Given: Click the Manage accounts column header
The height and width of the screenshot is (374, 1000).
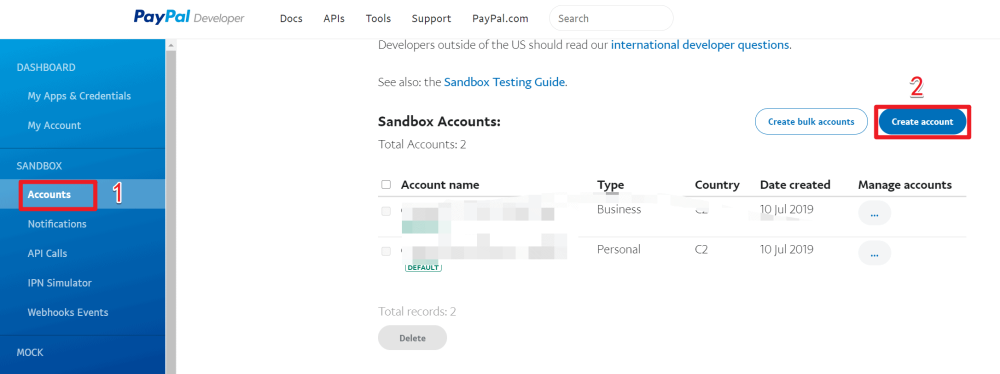Looking at the screenshot, I should pyautogui.click(x=904, y=185).
